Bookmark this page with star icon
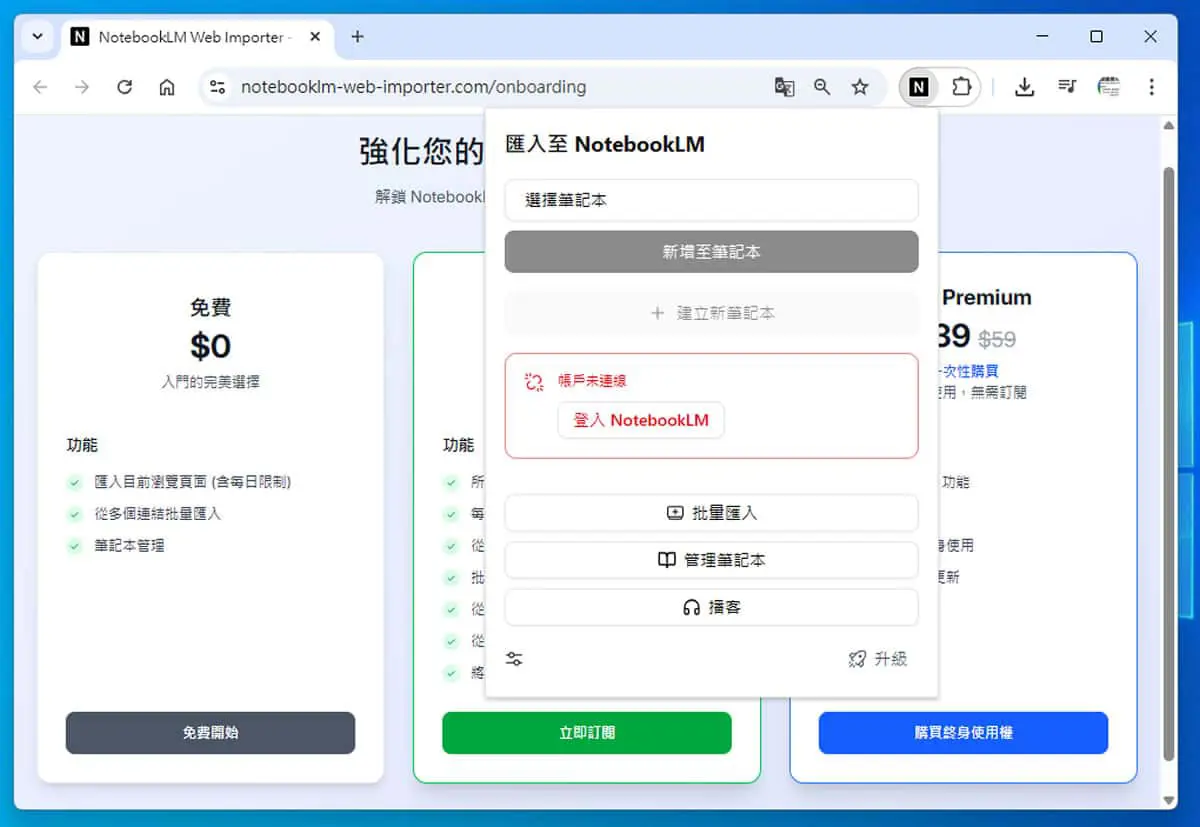 click(x=860, y=87)
